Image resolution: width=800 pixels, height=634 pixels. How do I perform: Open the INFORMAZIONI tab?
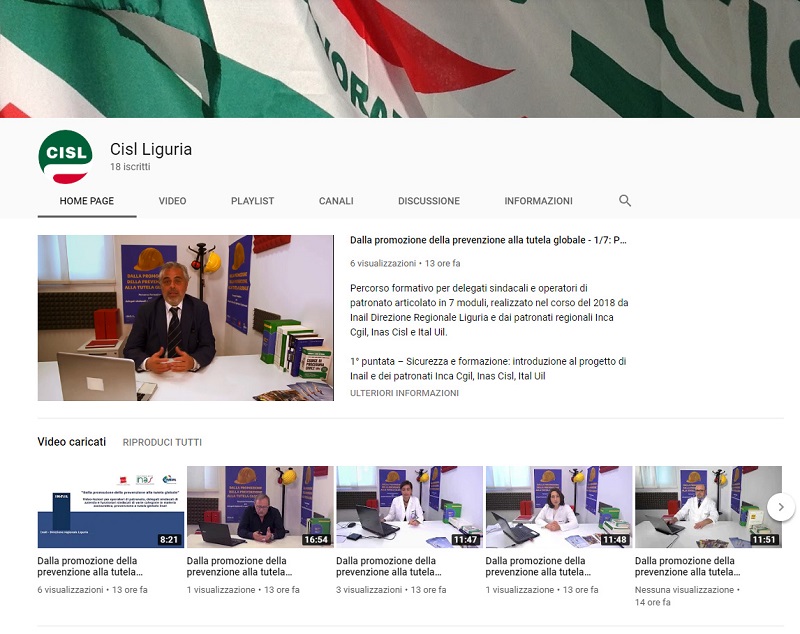(538, 201)
